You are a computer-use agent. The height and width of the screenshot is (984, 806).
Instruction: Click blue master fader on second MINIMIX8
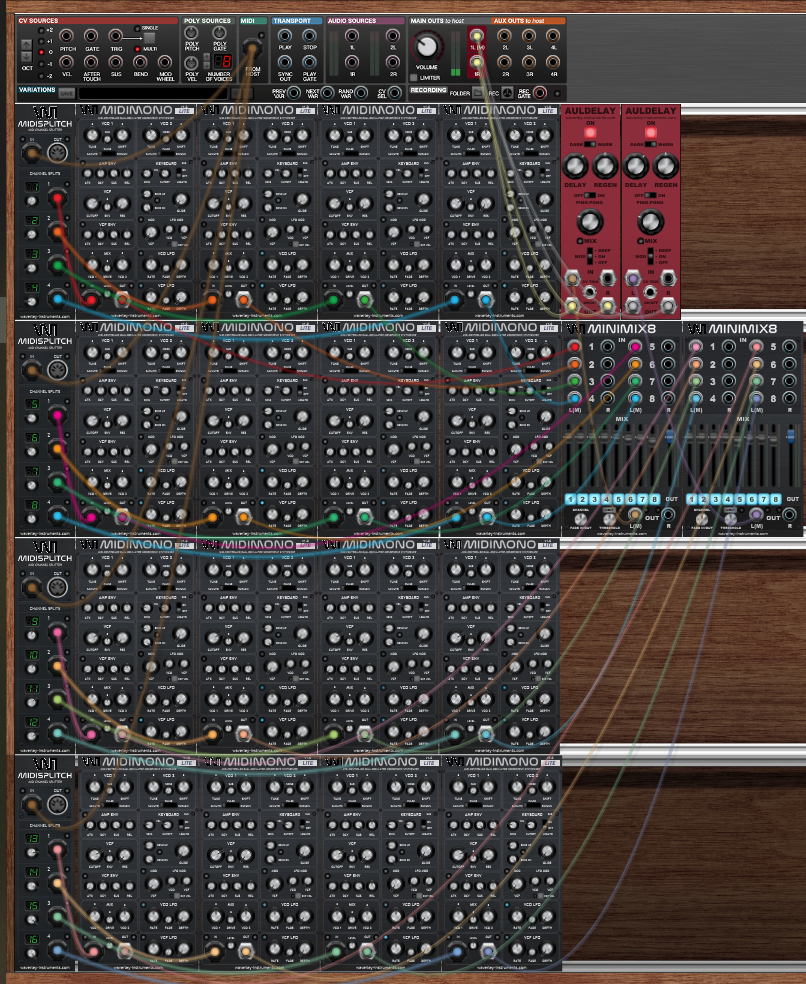pos(790,436)
